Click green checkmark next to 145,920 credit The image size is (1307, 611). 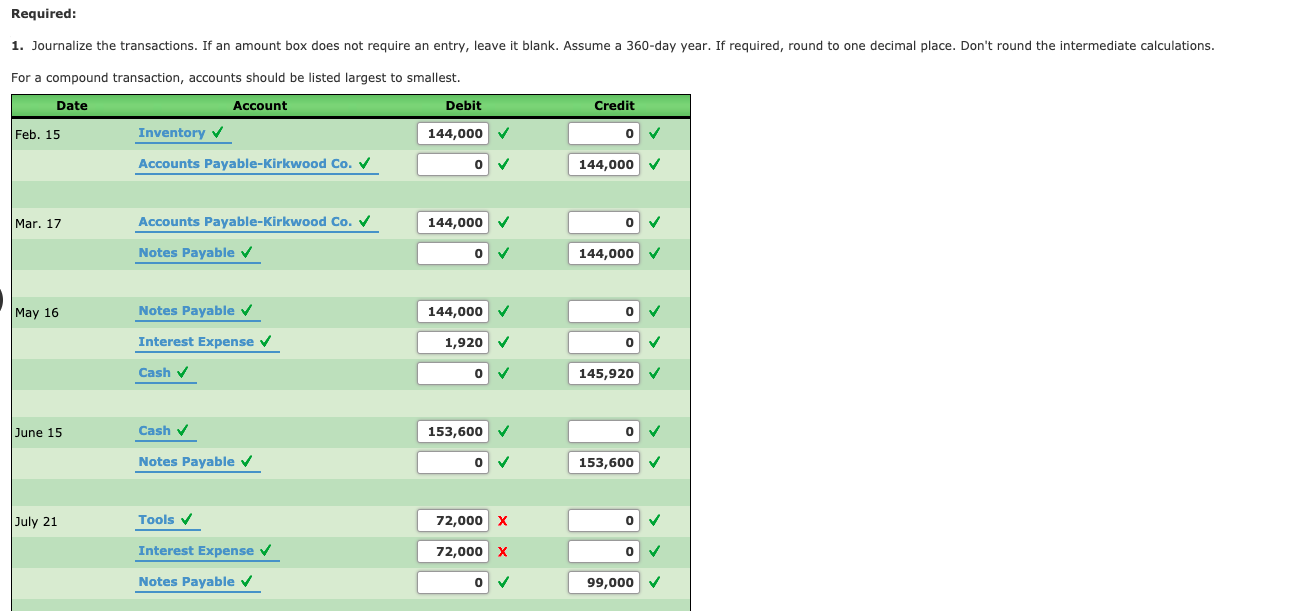(654, 373)
